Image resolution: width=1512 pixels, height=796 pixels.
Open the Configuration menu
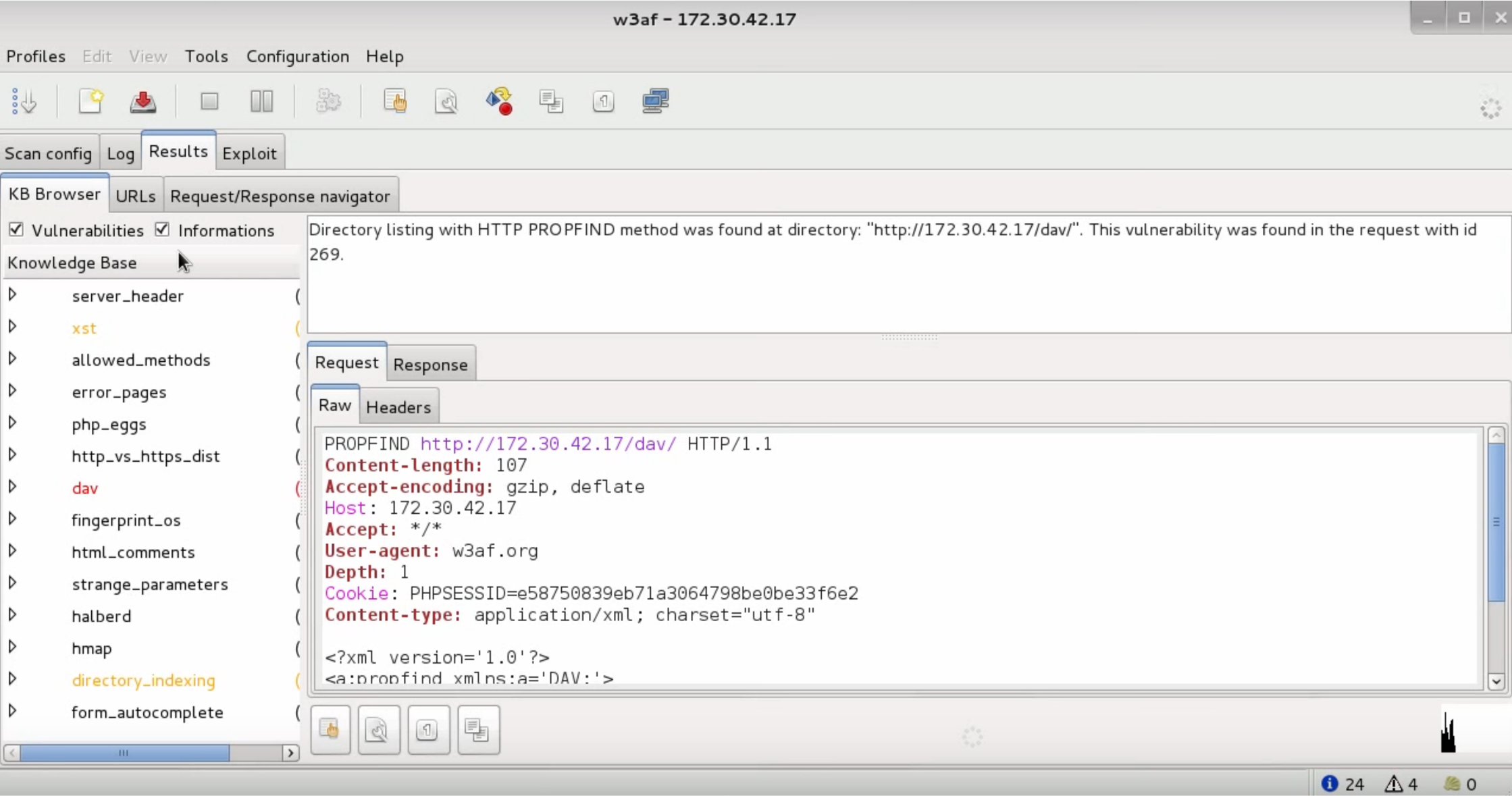coord(298,56)
